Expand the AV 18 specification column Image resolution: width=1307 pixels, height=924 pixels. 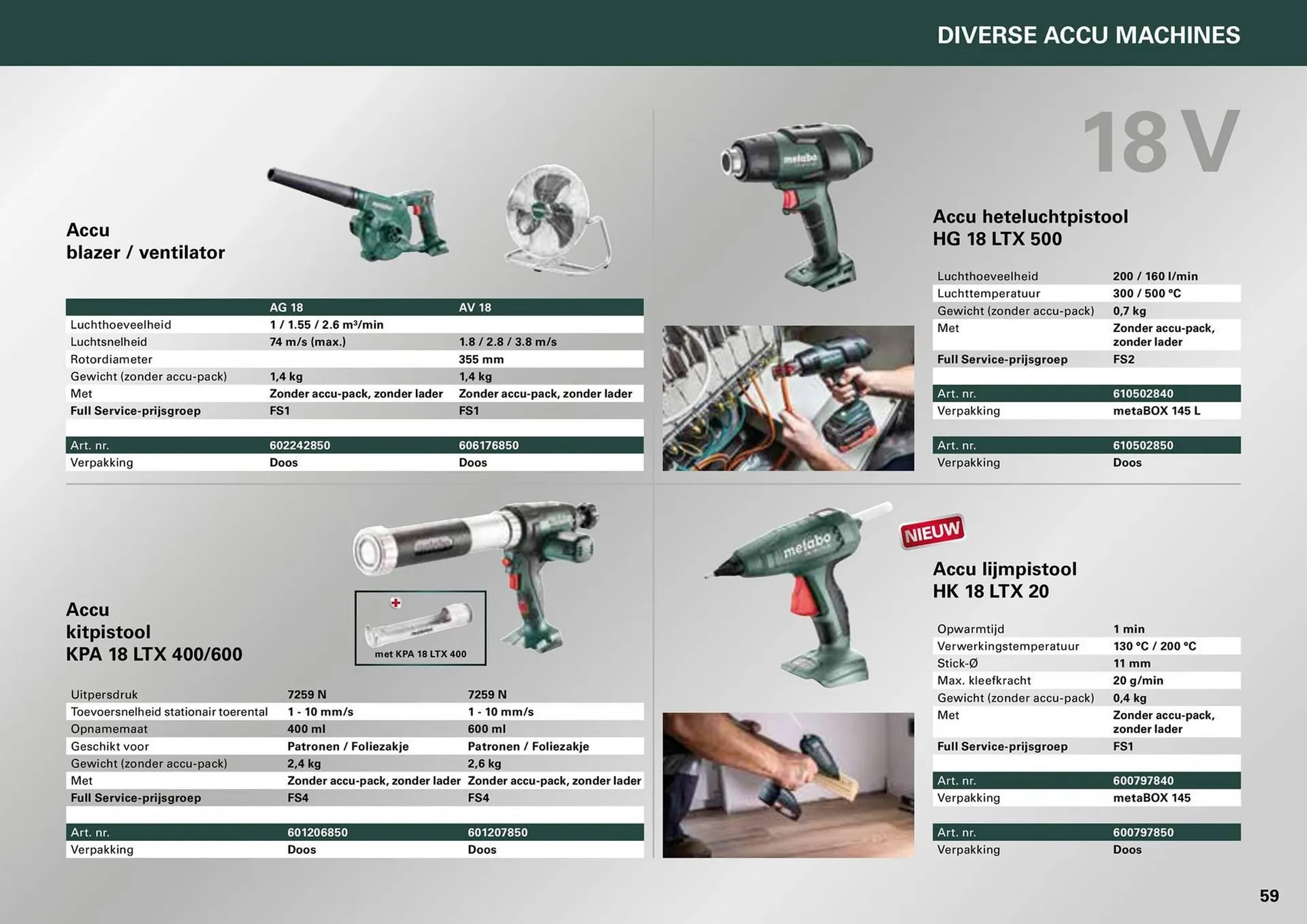(x=476, y=308)
